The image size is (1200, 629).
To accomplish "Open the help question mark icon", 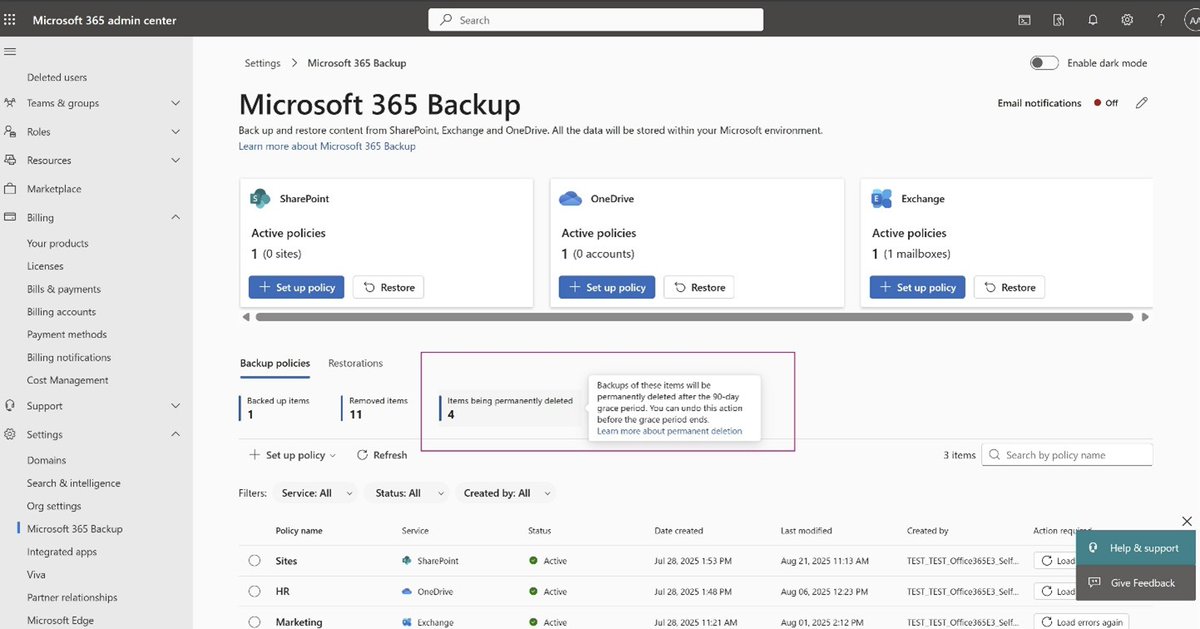I will (x=1161, y=20).
